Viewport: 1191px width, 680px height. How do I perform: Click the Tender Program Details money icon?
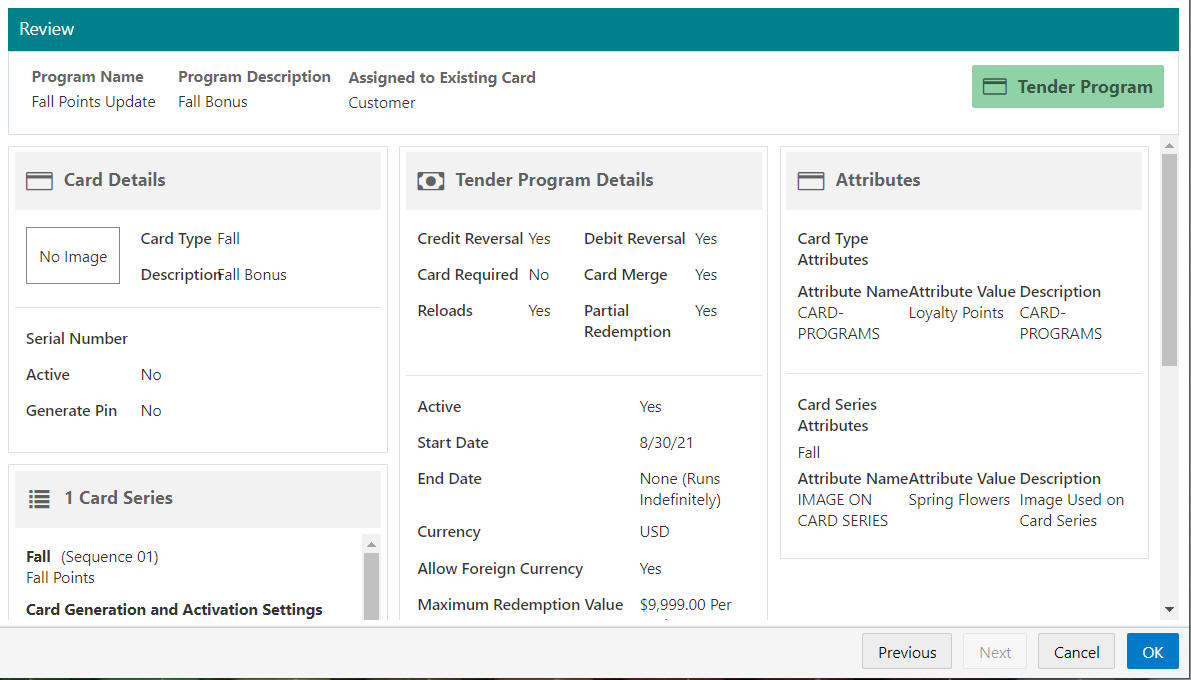tap(431, 181)
